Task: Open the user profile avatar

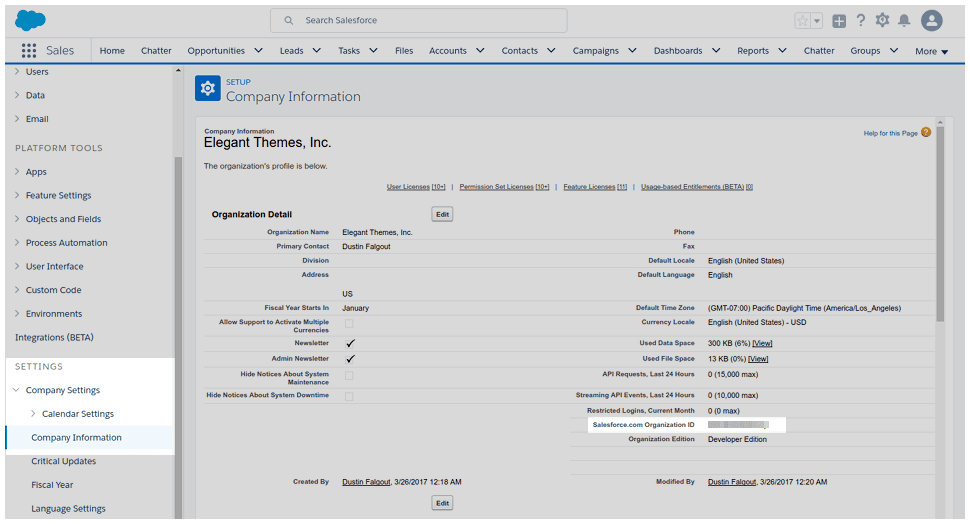Action: point(932,21)
